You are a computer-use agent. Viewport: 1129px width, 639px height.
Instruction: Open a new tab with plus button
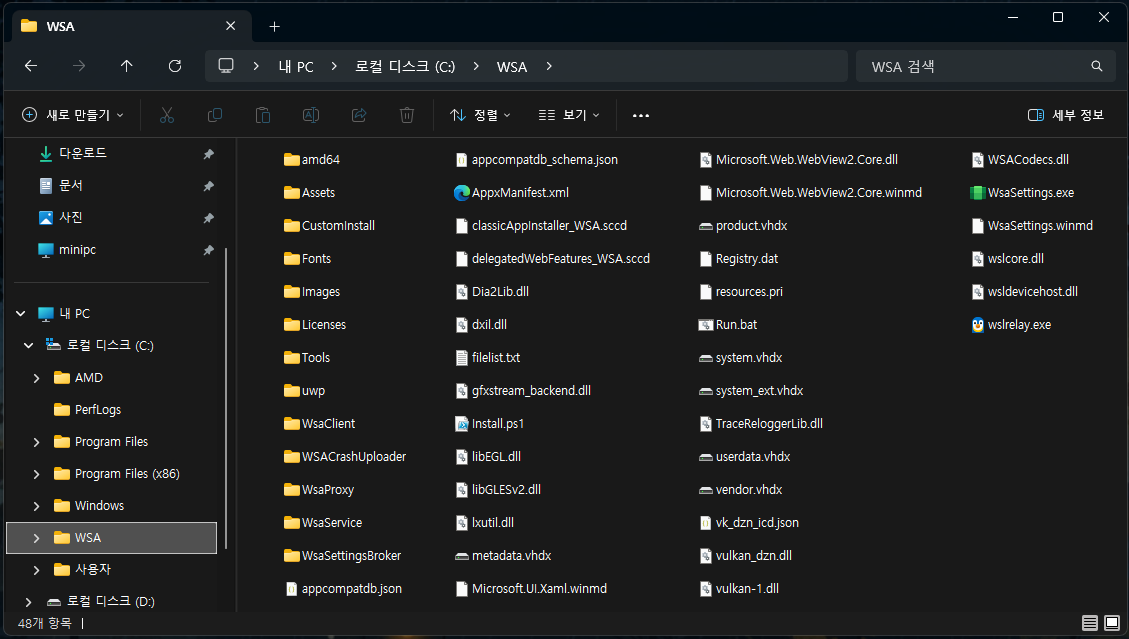point(275,26)
